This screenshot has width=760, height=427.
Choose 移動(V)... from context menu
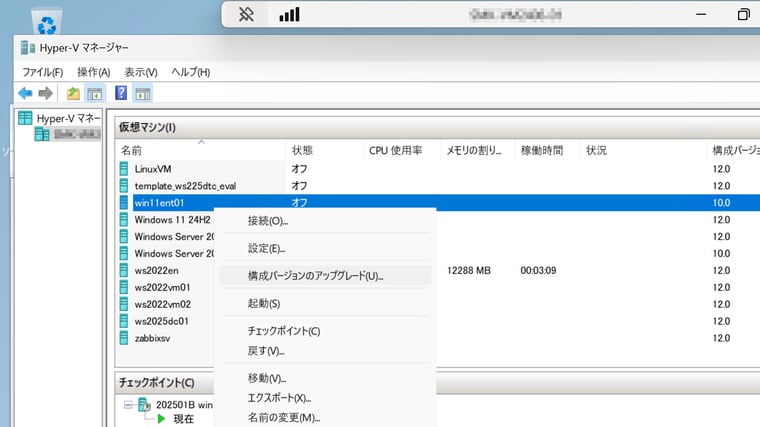[325, 378]
